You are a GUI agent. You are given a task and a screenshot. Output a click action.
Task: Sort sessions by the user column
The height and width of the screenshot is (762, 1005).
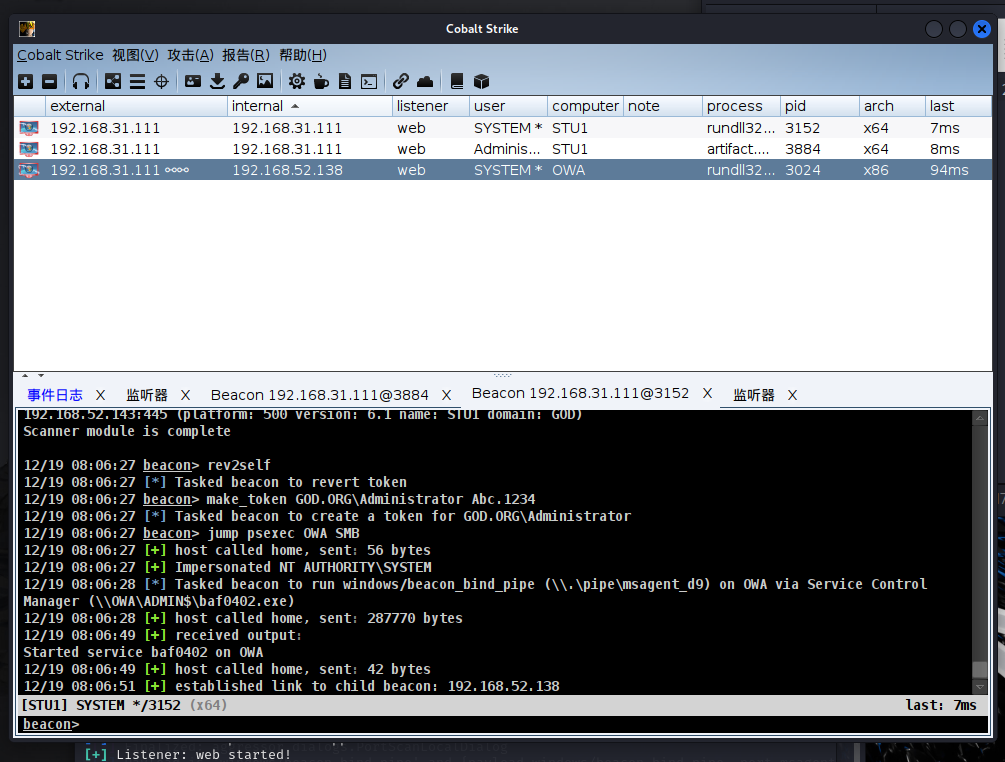508,106
